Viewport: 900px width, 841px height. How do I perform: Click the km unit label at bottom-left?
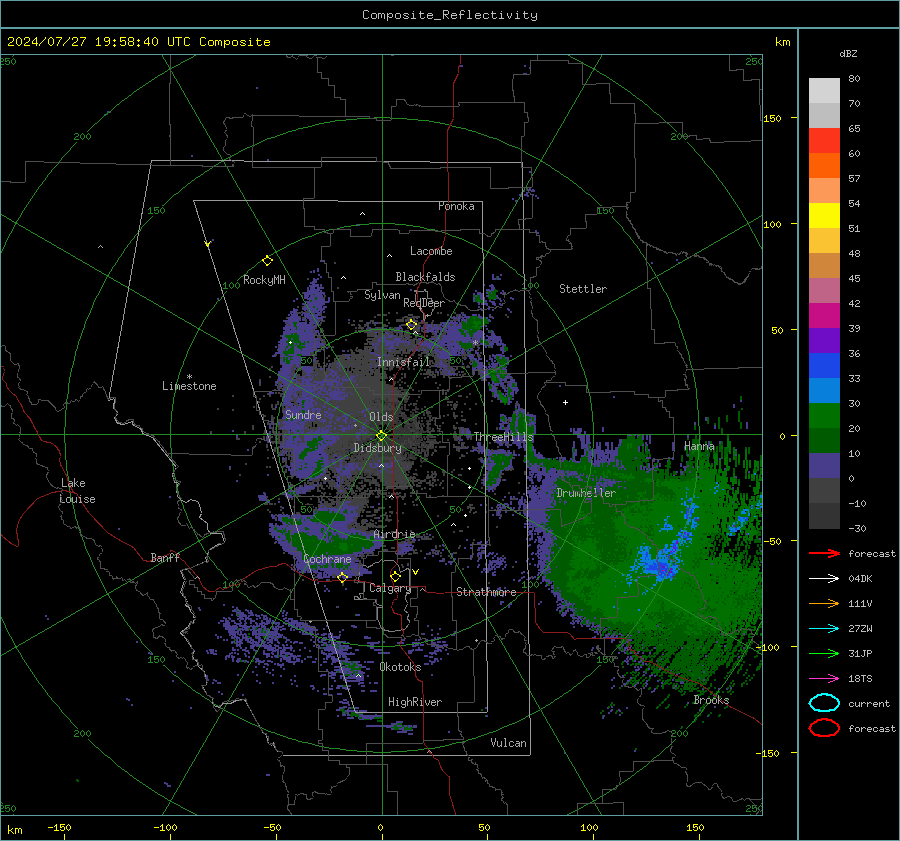click(x=14, y=830)
